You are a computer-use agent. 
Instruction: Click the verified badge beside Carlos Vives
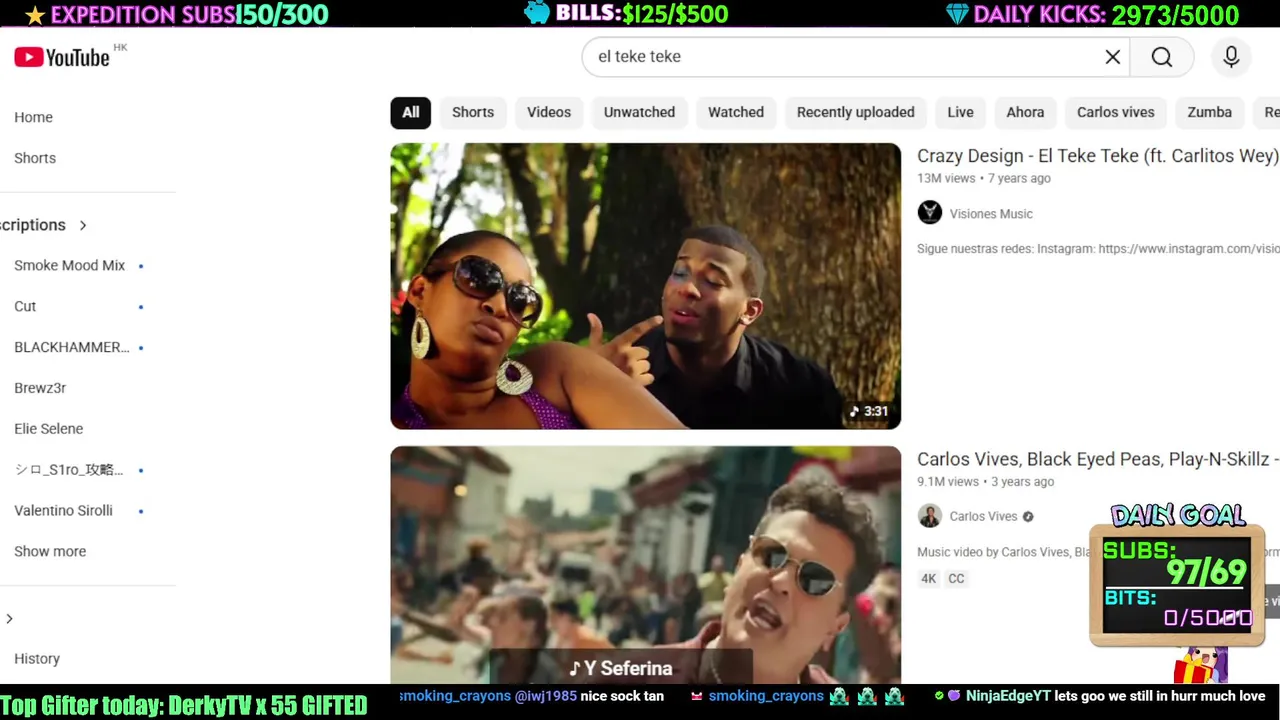tap(1028, 517)
